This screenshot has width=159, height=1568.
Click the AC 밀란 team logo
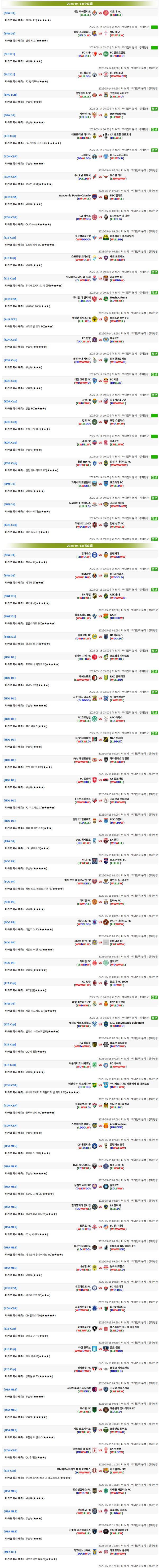[x=94, y=983]
